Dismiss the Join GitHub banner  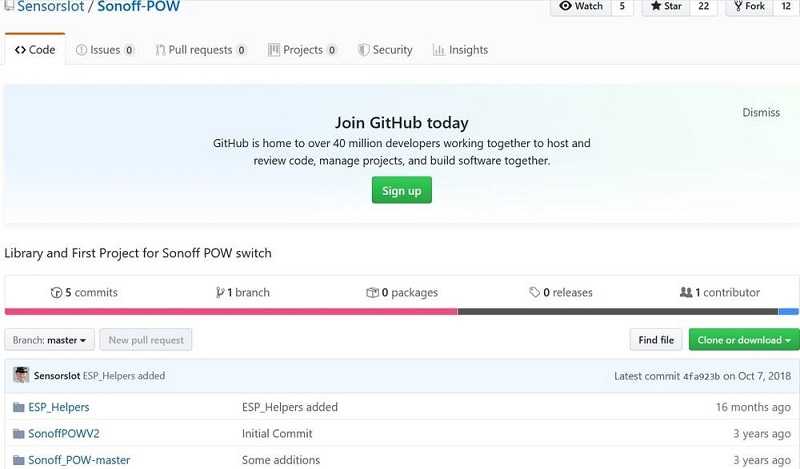pos(761,112)
